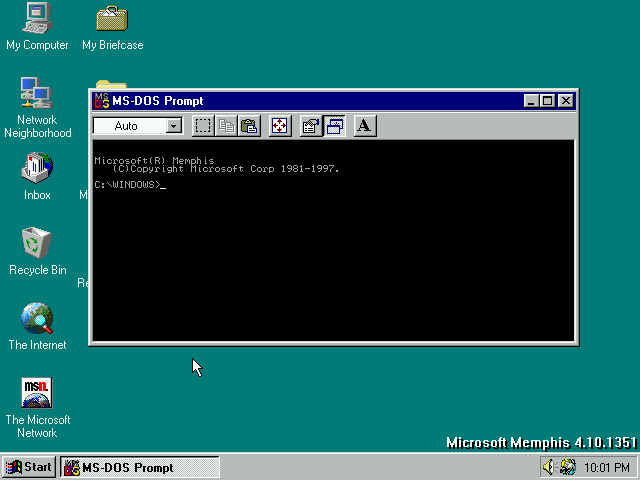Image resolution: width=640 pixels, height=480 pixels.
Task: Select the Inbox desktop icon
Action: [x=37, y=176]
